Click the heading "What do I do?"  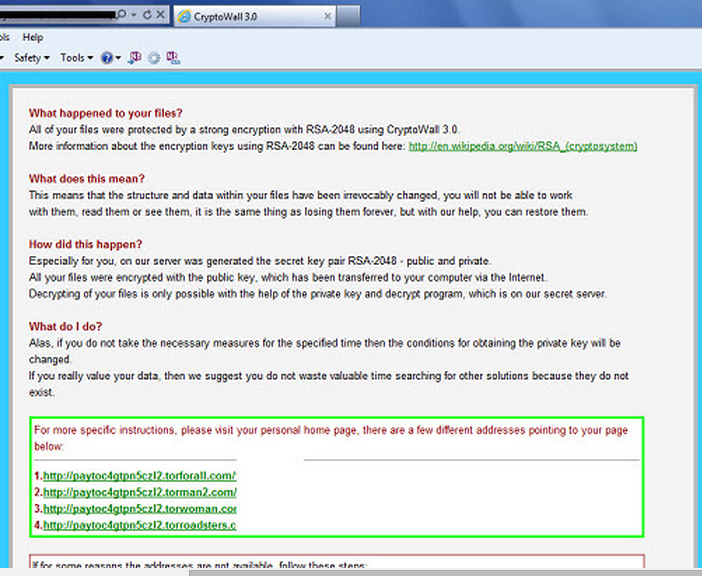point(65,327)
